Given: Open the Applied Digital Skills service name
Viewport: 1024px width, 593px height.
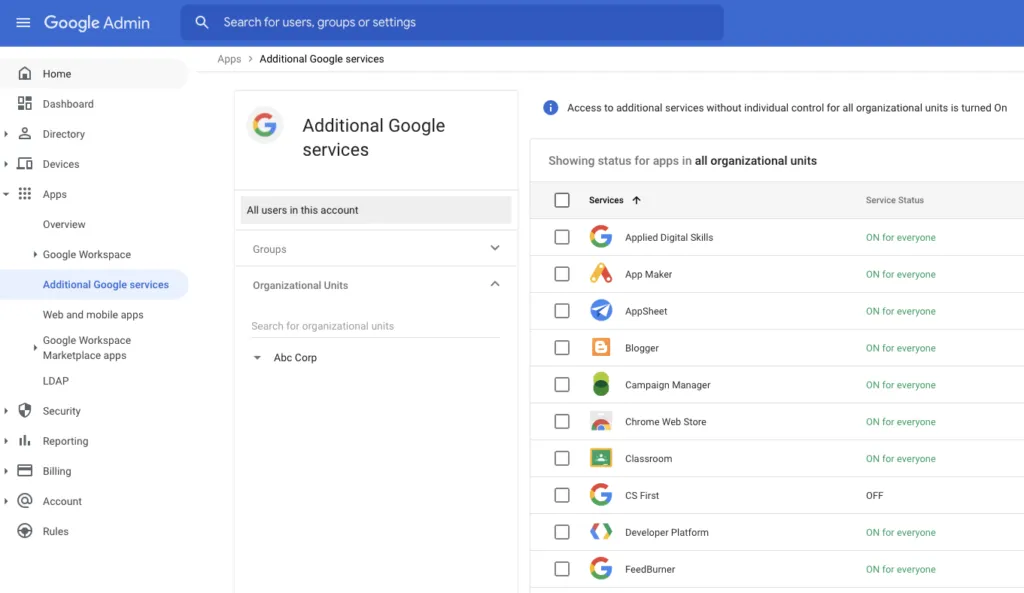Looking at the screenshot, I should point(669,237).
